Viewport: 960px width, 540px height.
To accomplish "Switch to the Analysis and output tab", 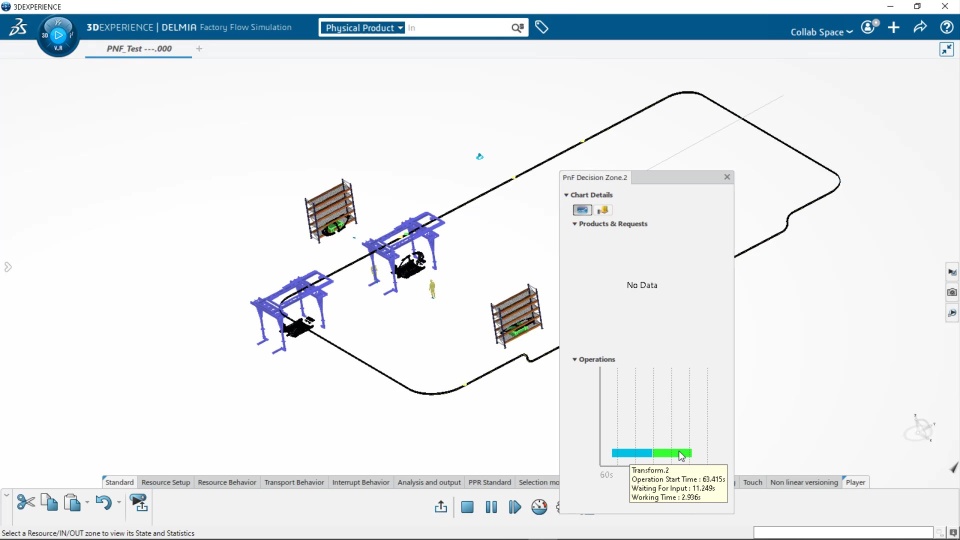I will pos(429,482).
